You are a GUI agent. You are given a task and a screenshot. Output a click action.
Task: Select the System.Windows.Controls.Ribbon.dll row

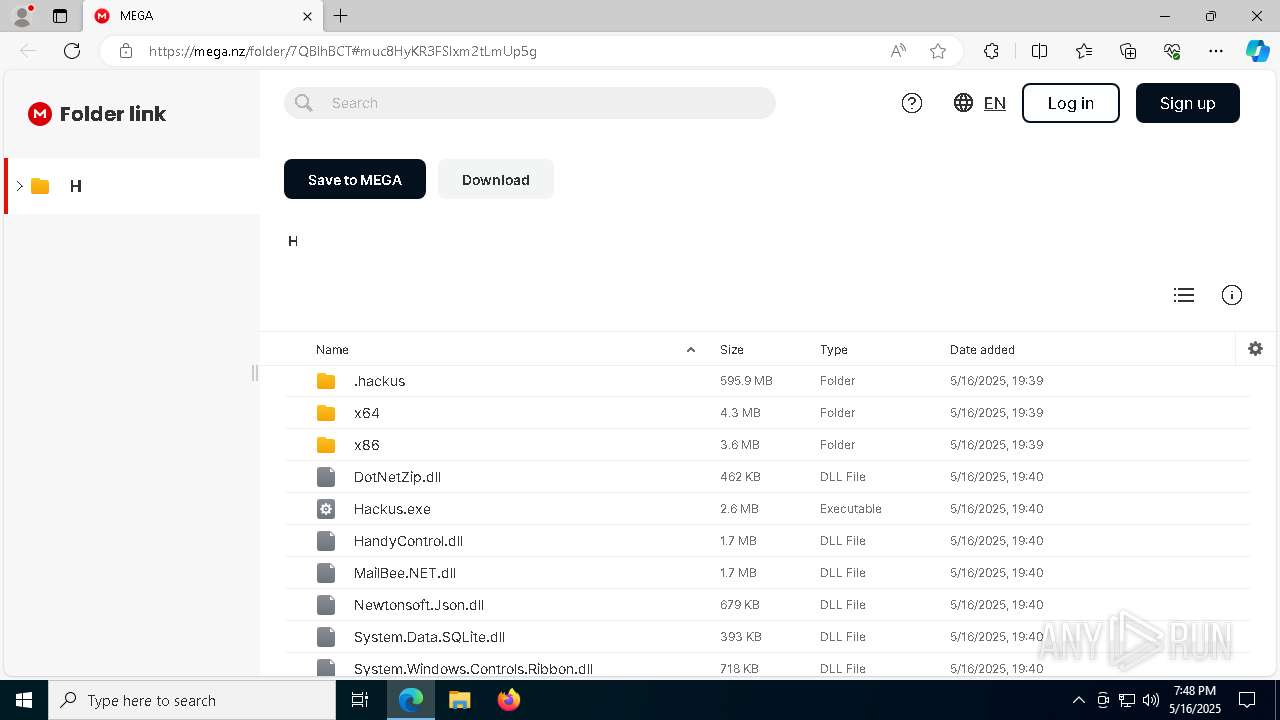point(767,667)
